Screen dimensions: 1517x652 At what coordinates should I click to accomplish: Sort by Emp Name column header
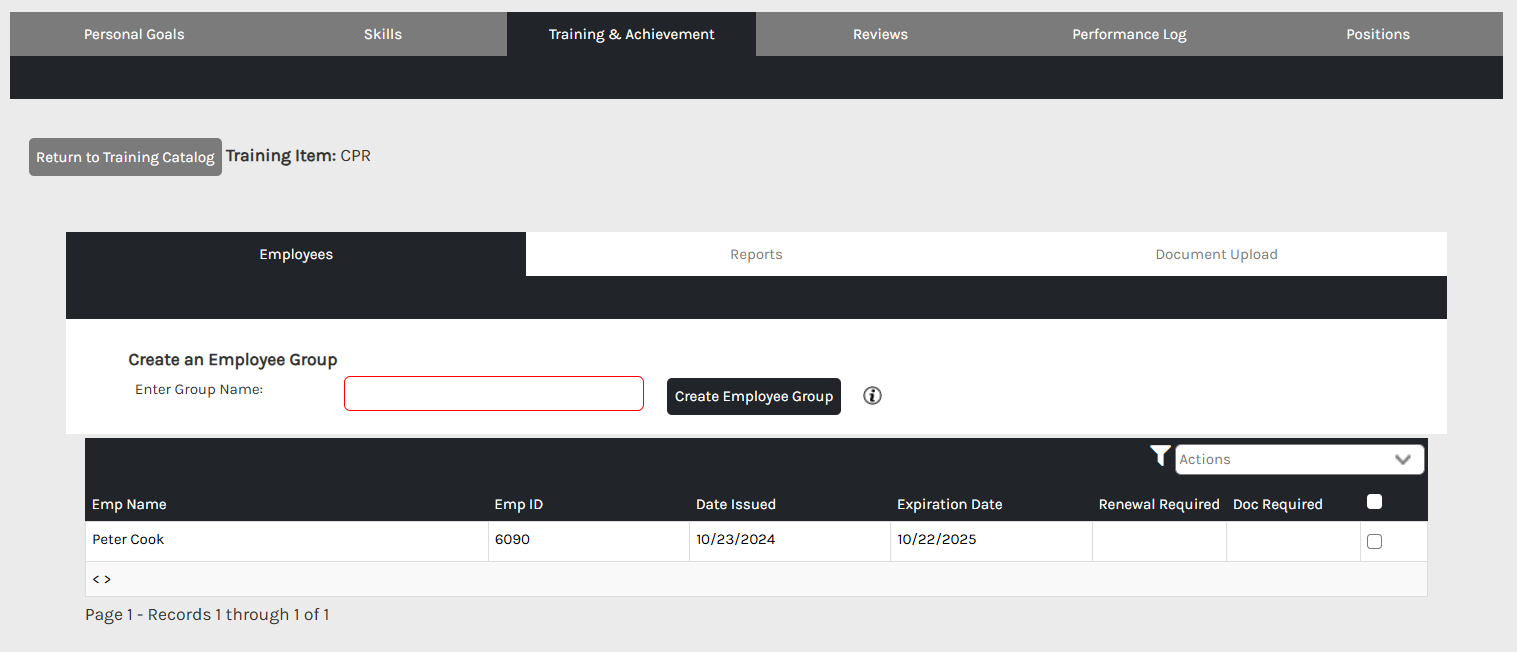pyautogui.click(x=129, y=504)
